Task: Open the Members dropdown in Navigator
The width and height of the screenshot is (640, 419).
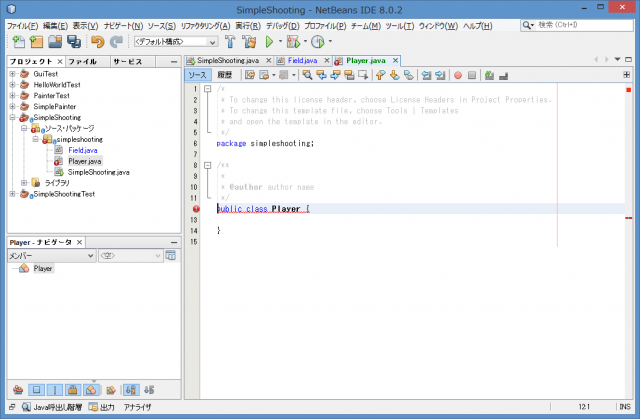Action: coord(51,256)
